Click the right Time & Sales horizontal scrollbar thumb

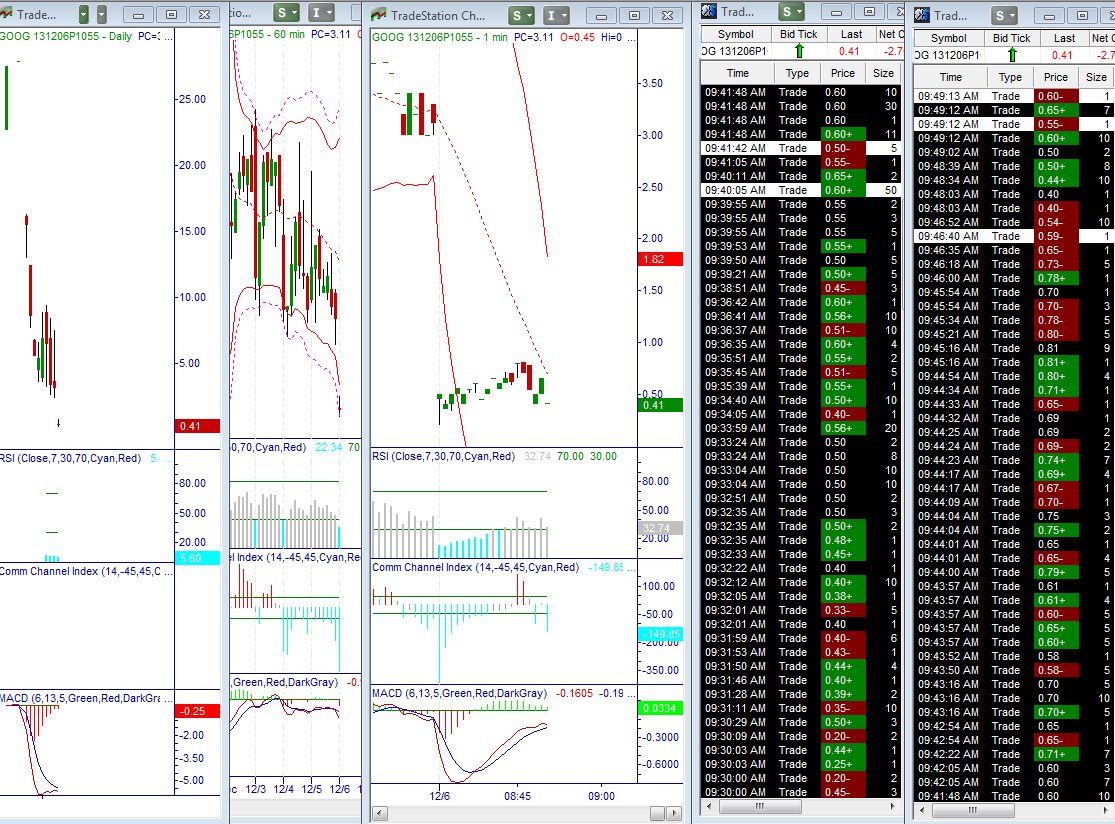pyautogui.click(x=972, y=810)
